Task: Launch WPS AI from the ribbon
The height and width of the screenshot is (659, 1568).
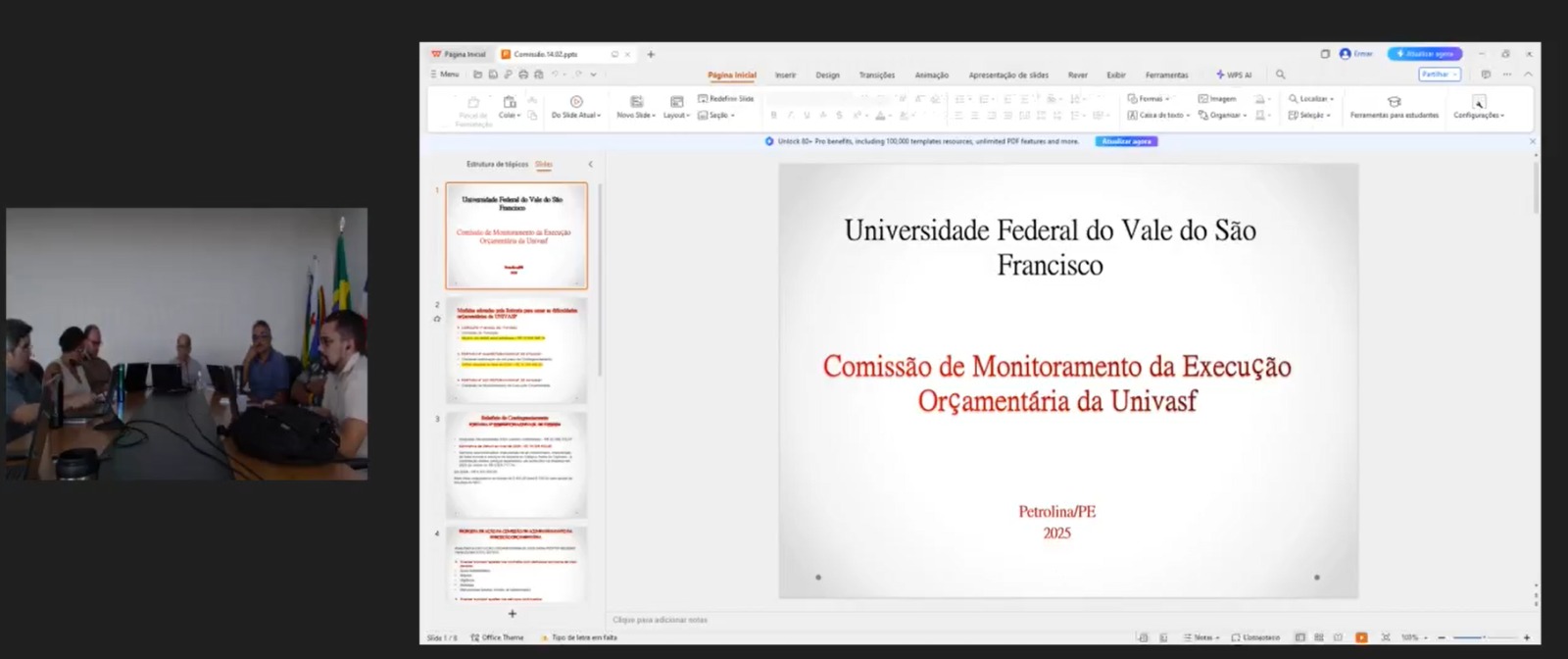Action: tap(1234, 75)
